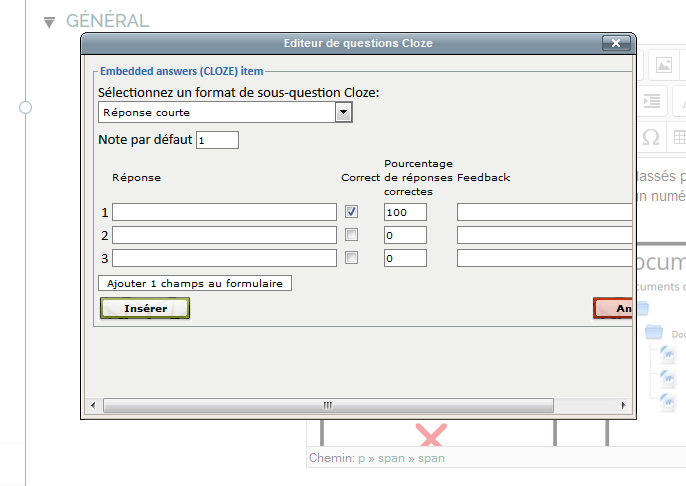Click the insert image toolbar icon
The height and width of the screenshot is (486, 686).
coord(663,66)
